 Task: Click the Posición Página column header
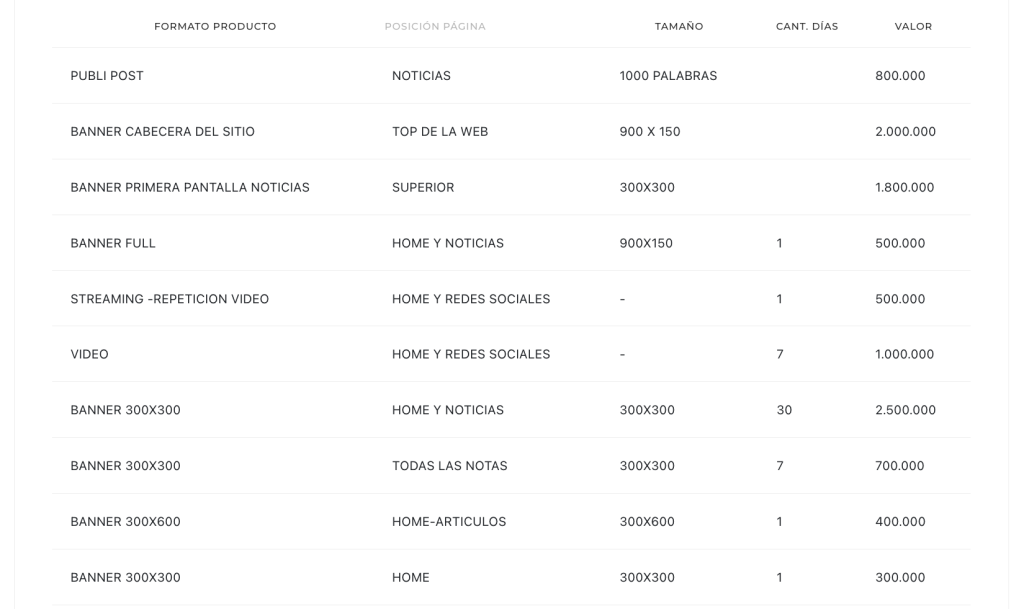[435, 26]
